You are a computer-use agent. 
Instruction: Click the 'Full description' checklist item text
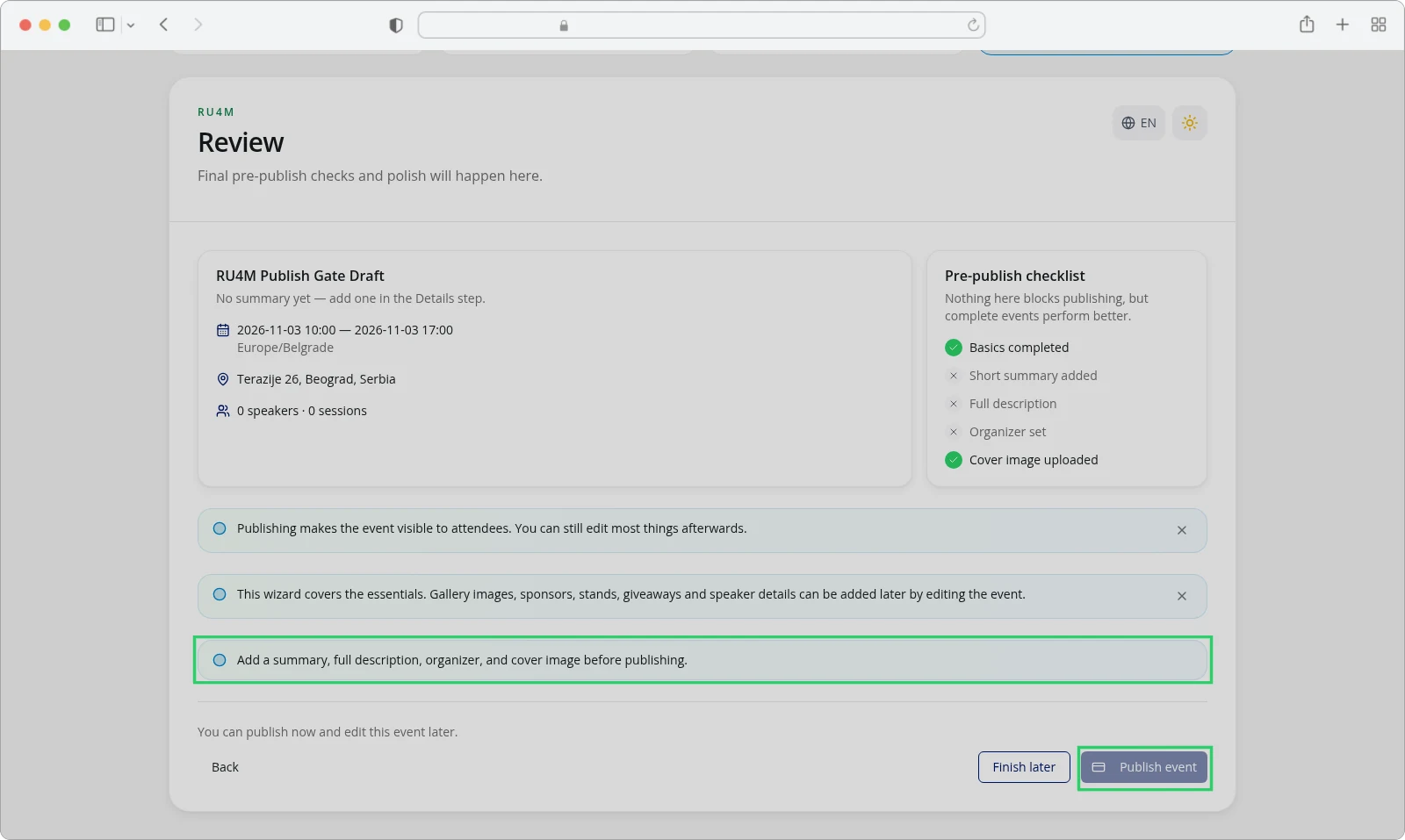coord(1012,404)
